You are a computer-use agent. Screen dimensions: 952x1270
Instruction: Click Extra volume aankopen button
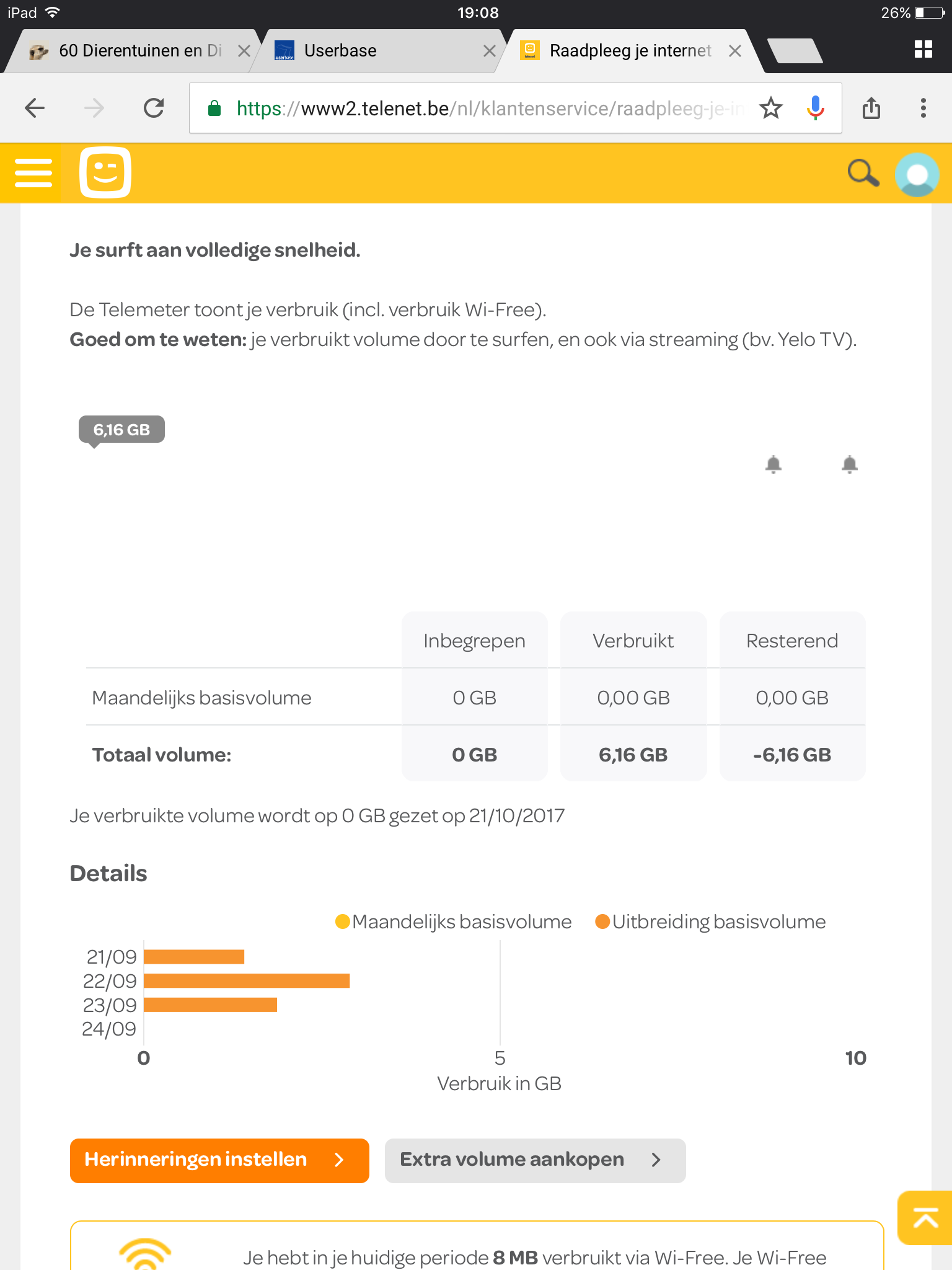(x=535, y=1160)
